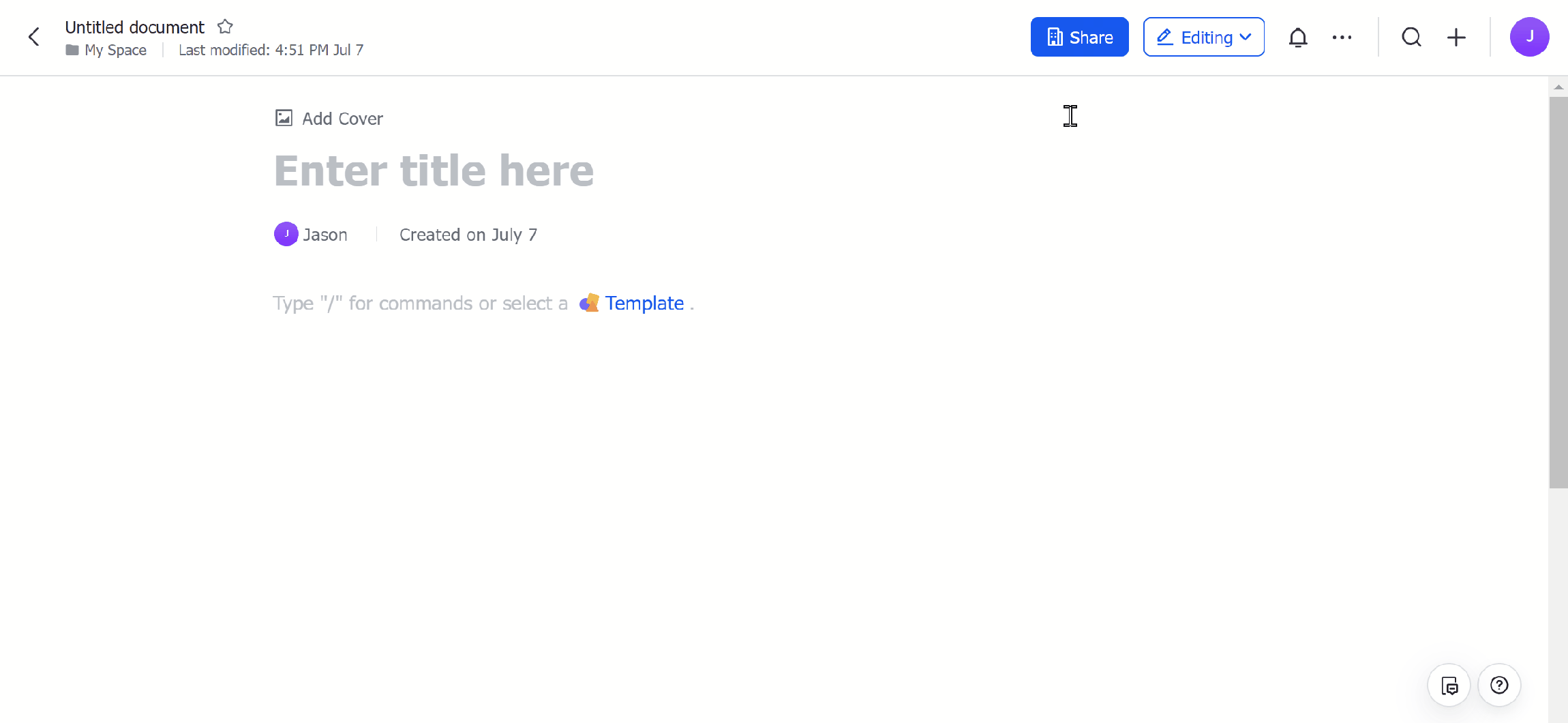Open the comments panel at bottom right

pos(1449,685)
